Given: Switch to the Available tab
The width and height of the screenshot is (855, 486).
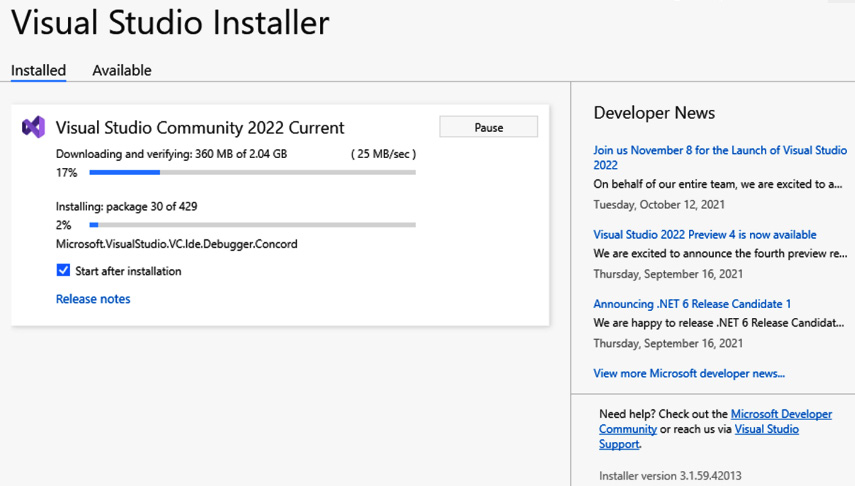Looking at the screenshot, I should click(122, 70).
